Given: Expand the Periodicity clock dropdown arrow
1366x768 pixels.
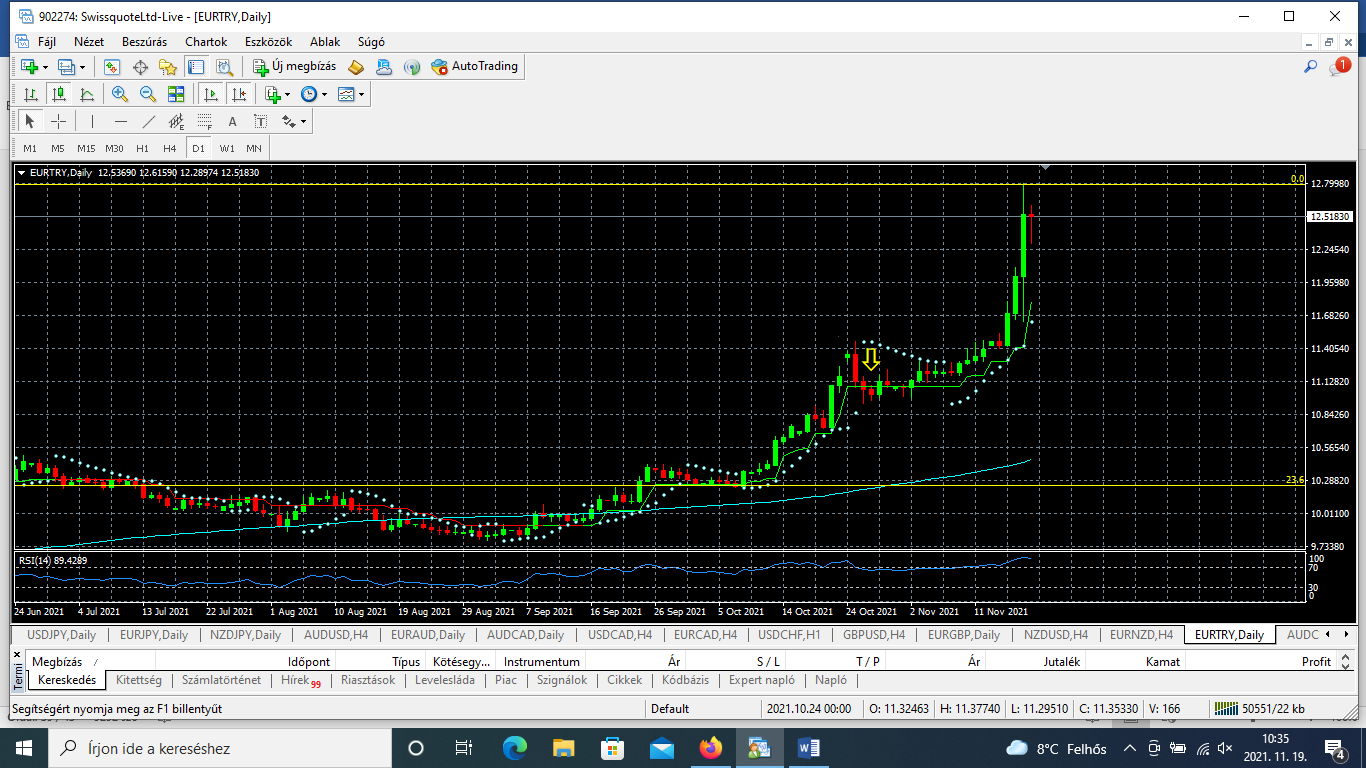Looking at the screenshot, I should [x=324, y=95].
